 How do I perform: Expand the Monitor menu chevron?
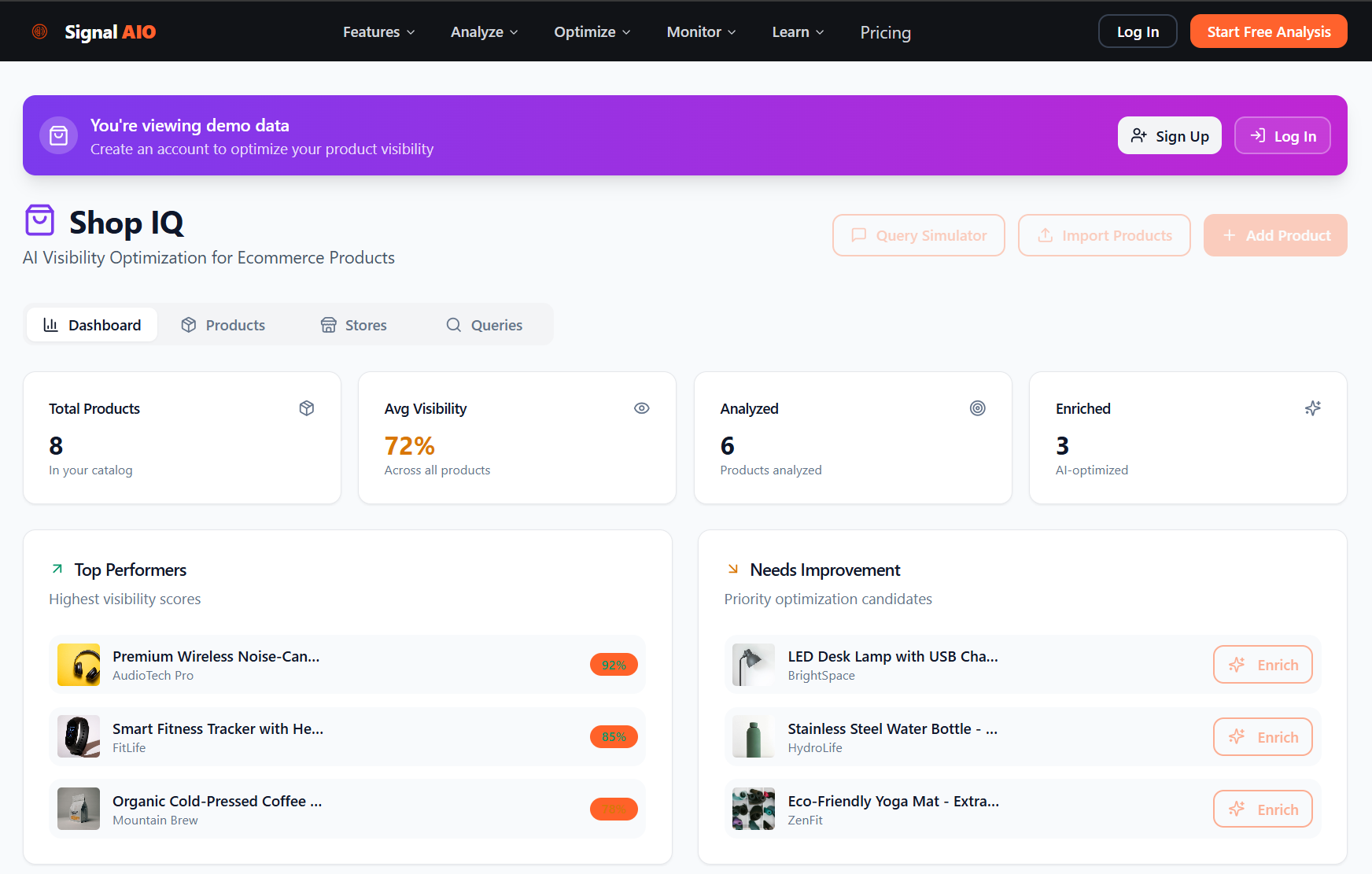click(732, 32)
